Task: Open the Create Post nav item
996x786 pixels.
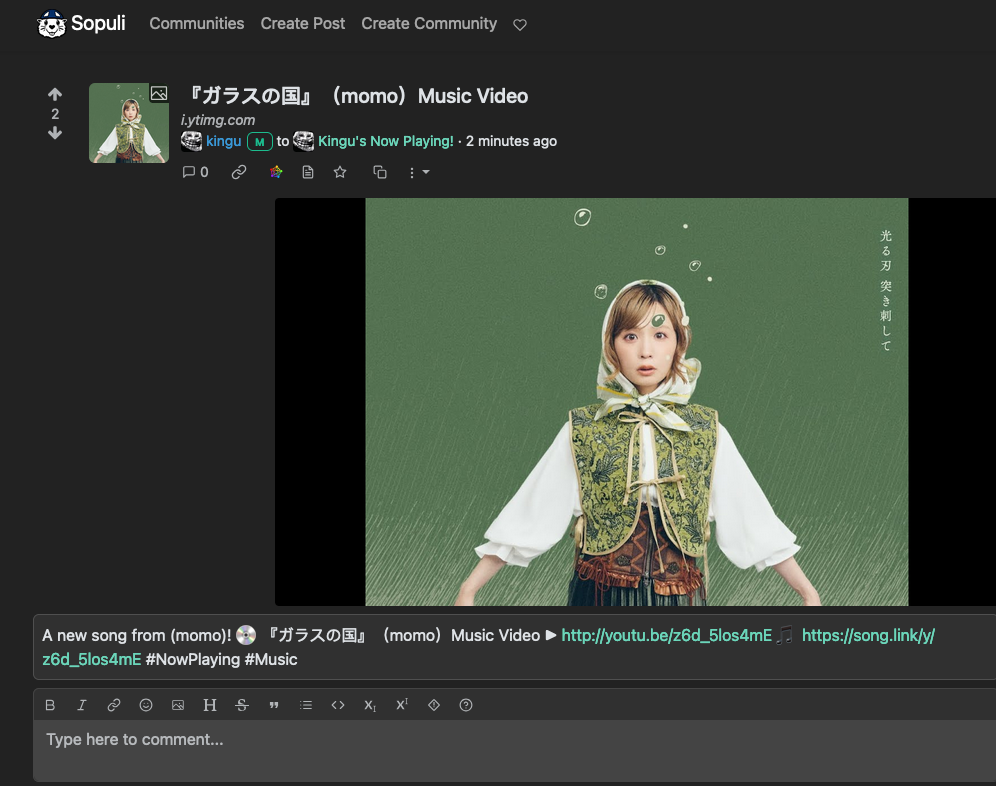Action: (303, 24)
